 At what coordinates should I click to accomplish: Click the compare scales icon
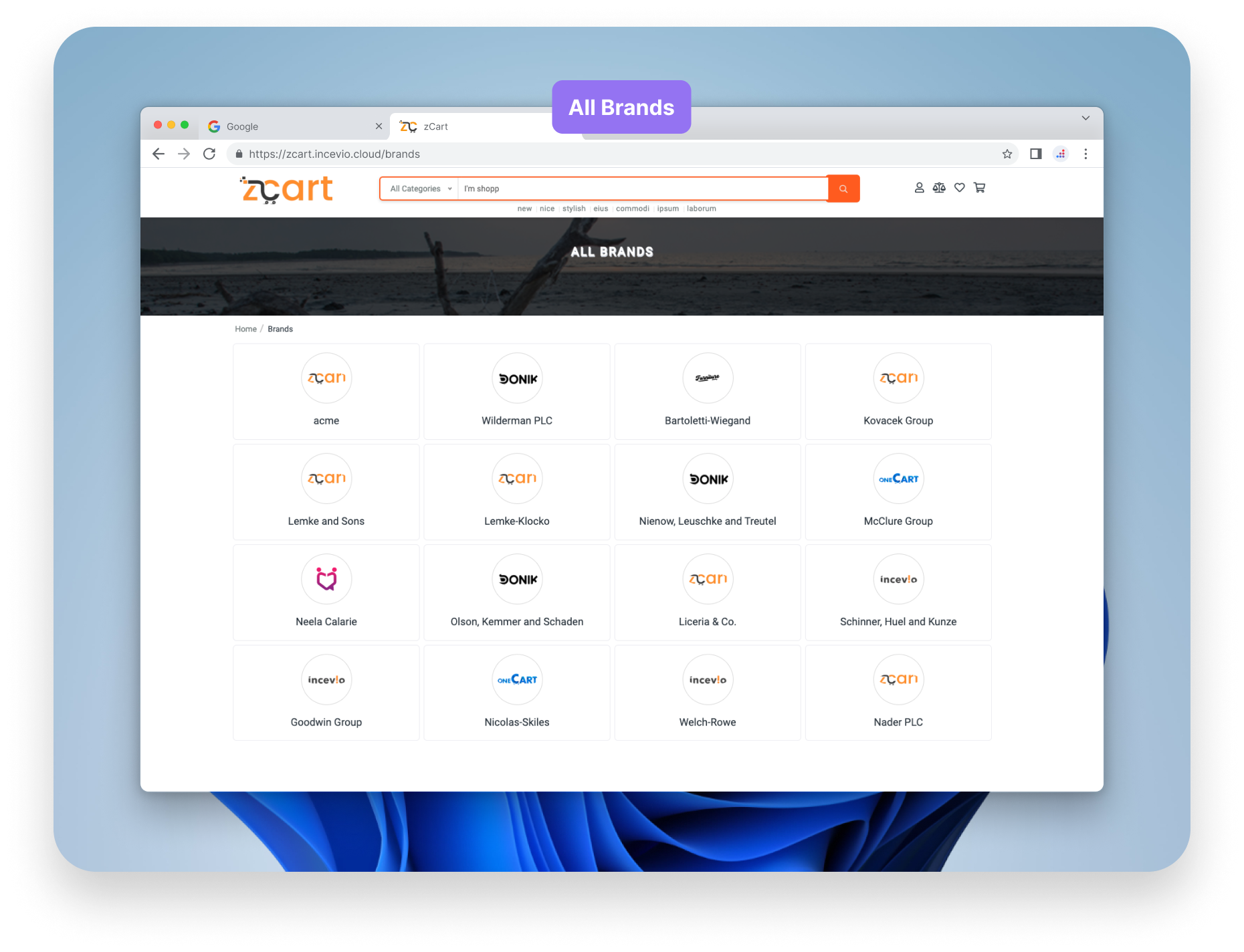(939, 188)
